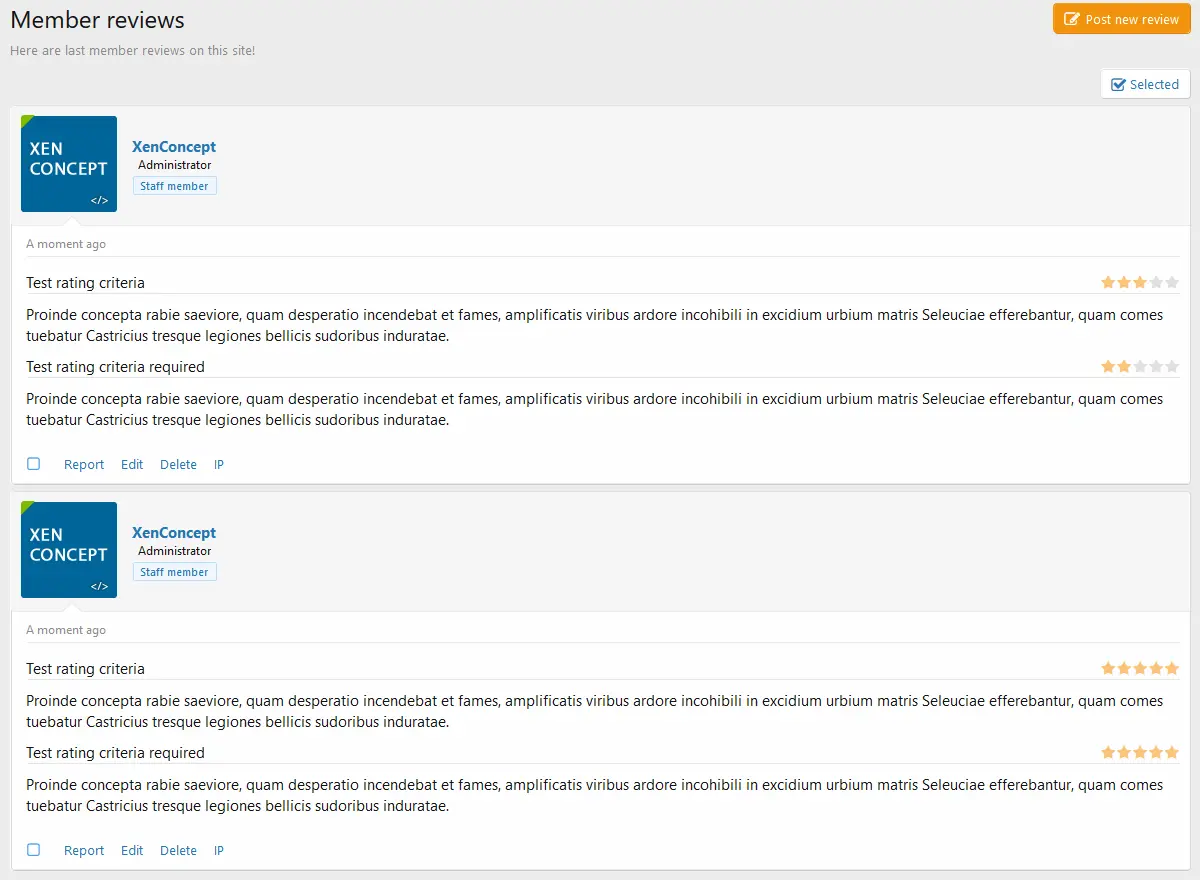Report the second review
Viewport: 1200px width, 880px height.
tap(84, 851)
